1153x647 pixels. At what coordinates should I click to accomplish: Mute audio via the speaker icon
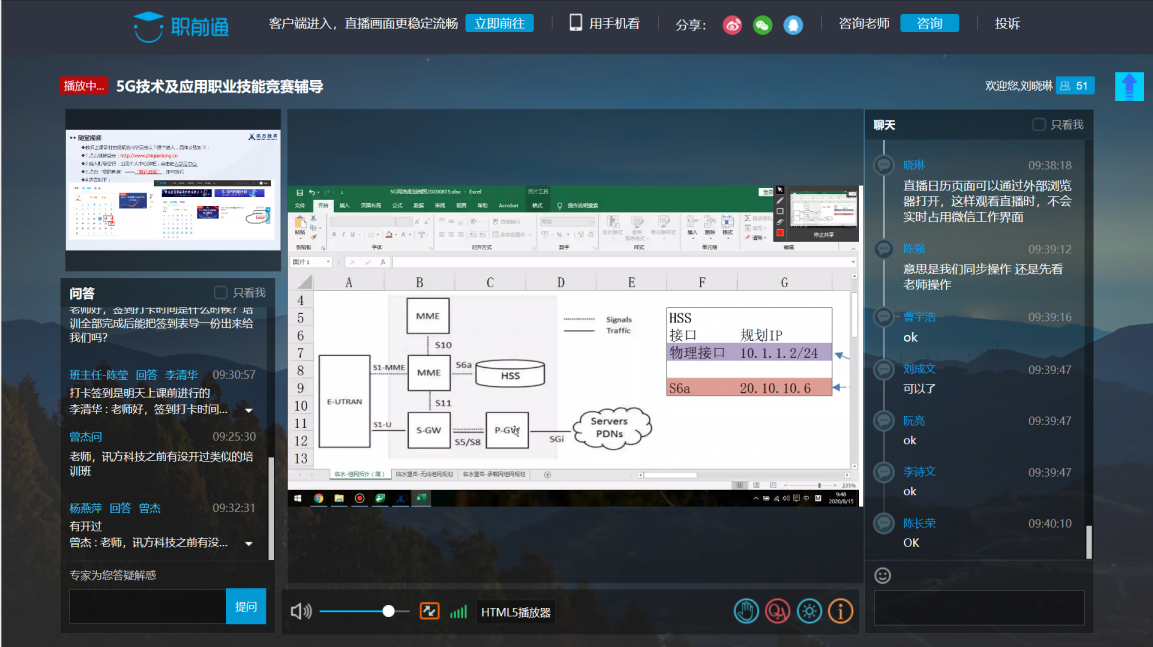click(303, 610)
